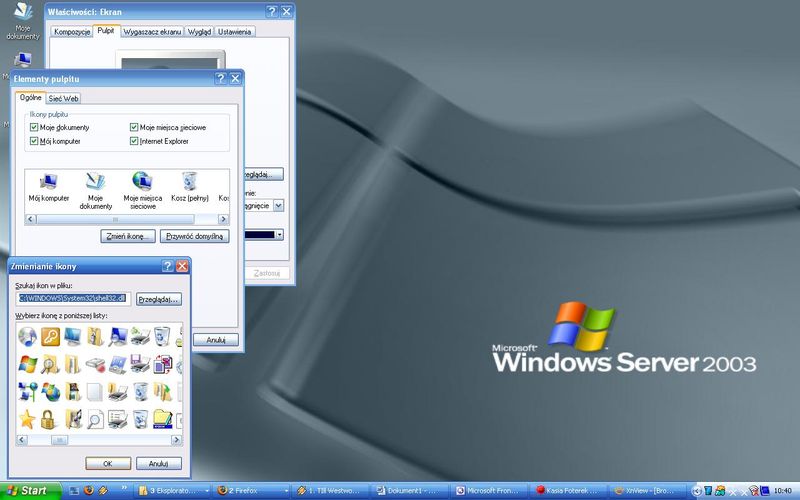Image resolution: width=800 pixels, height=500 pixels.
Task: Choose the yellow star icon
Action: click(27, 419)
